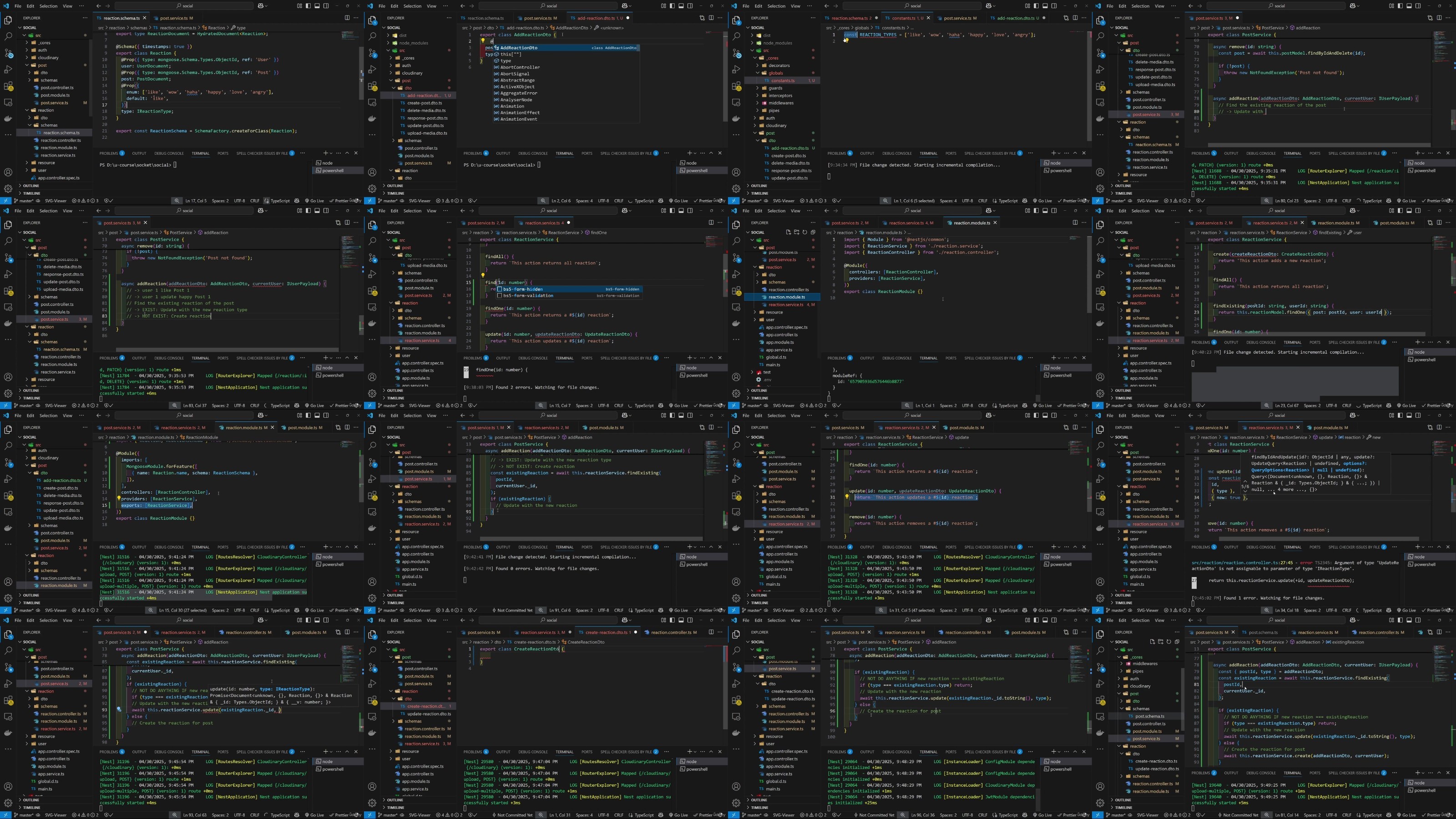Click lightbulb next to AddReactionDto suggestion list

(482, 40)
